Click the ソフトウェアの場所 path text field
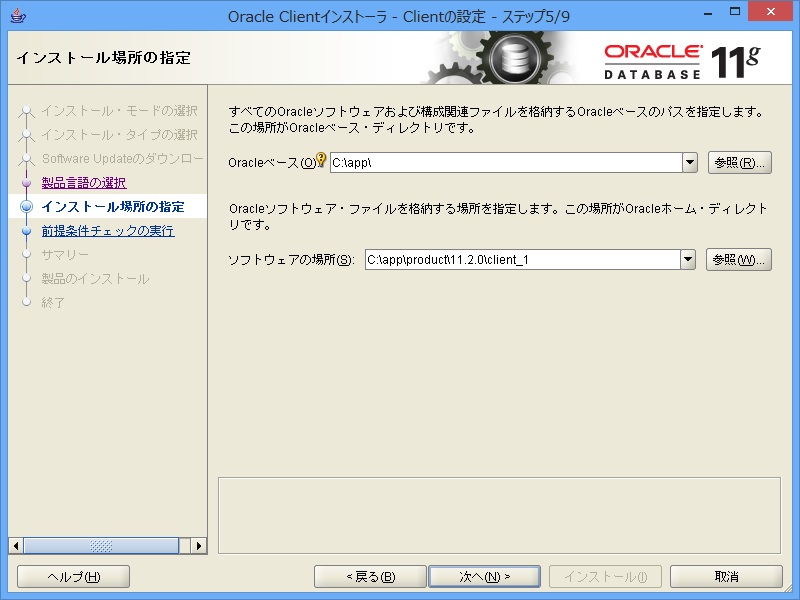The image size is (800, 600). click(521, 260)
